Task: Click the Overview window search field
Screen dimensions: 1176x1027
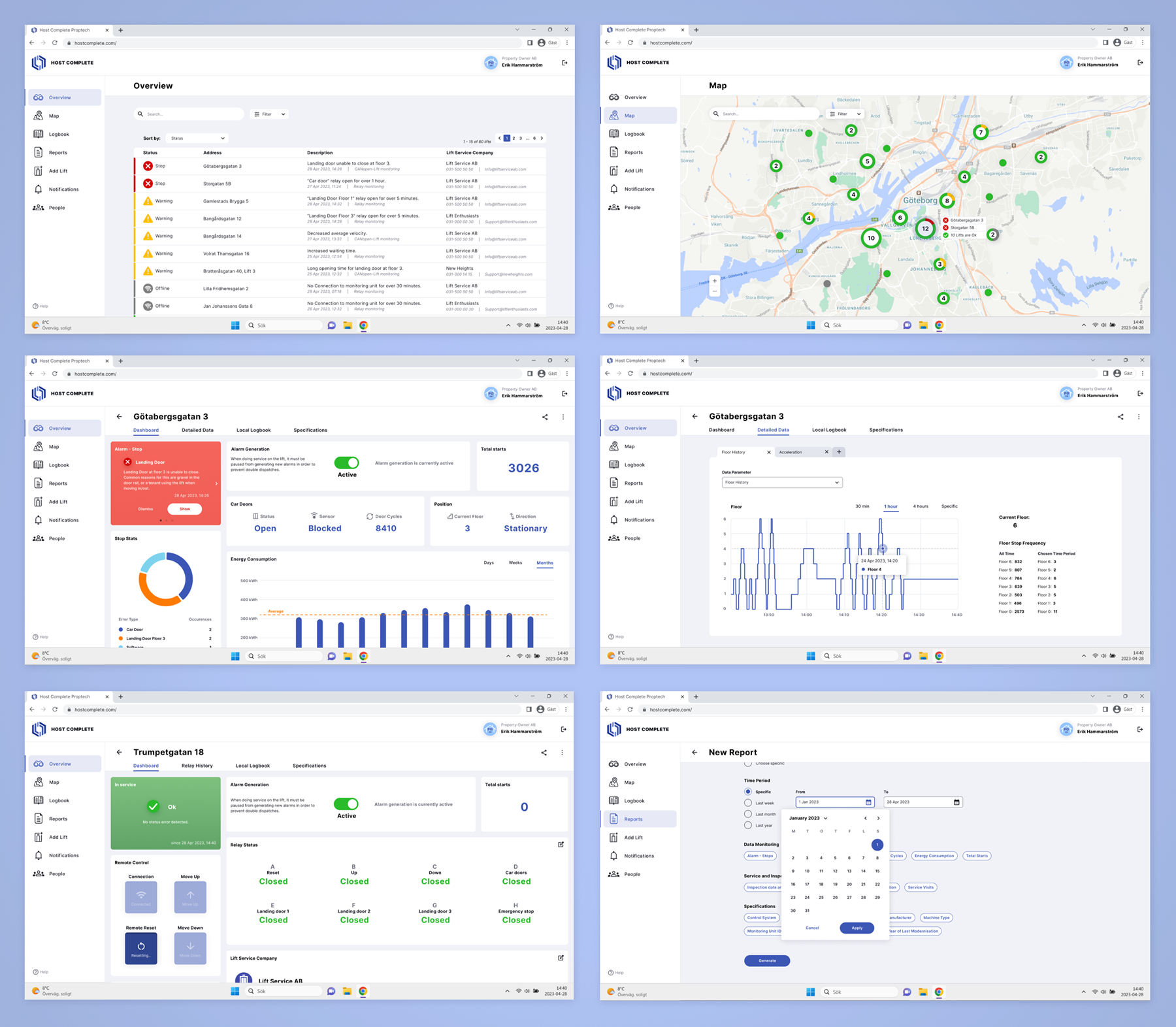Action: [189, 114]
